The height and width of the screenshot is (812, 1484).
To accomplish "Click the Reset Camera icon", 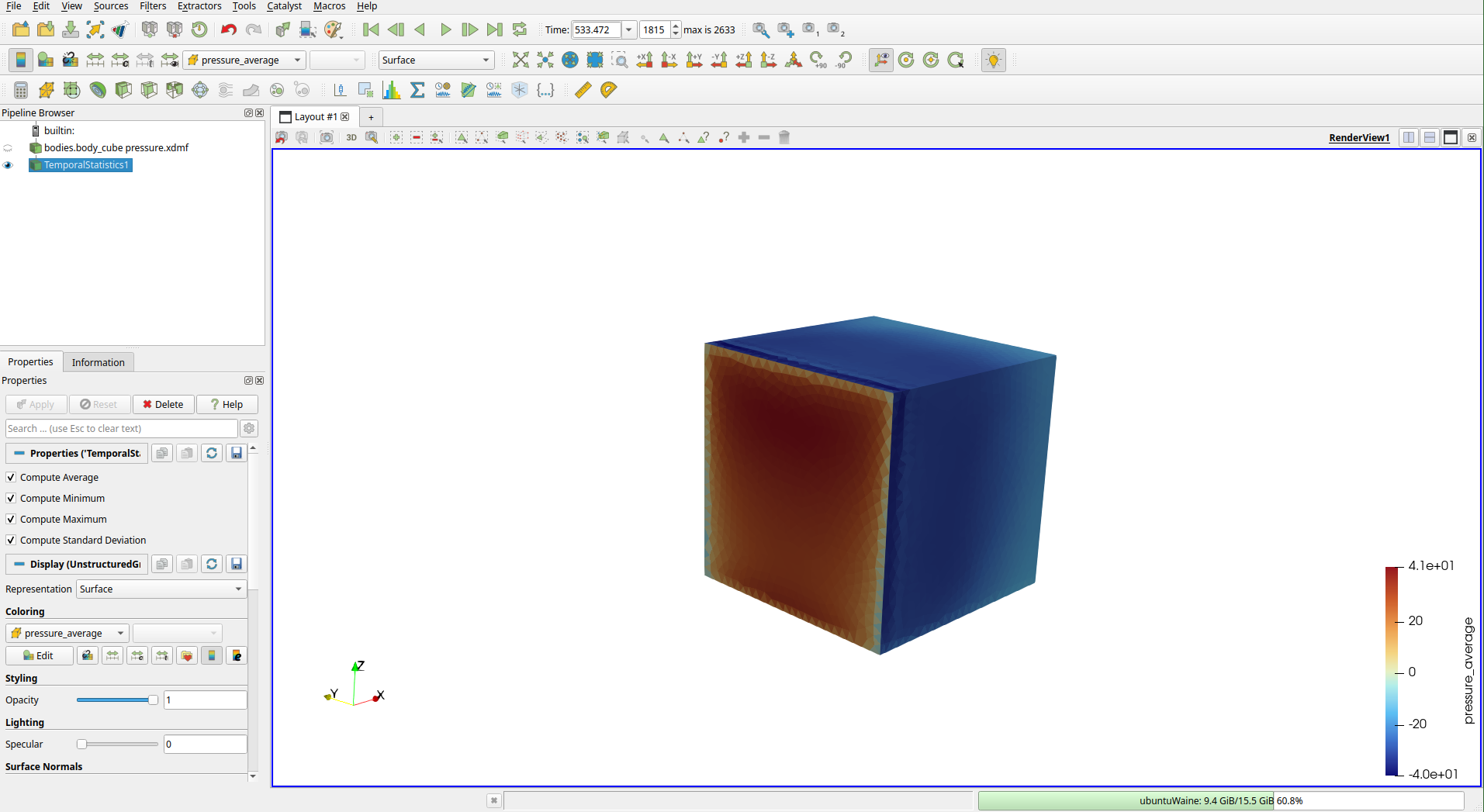I will tap(521, 60).
